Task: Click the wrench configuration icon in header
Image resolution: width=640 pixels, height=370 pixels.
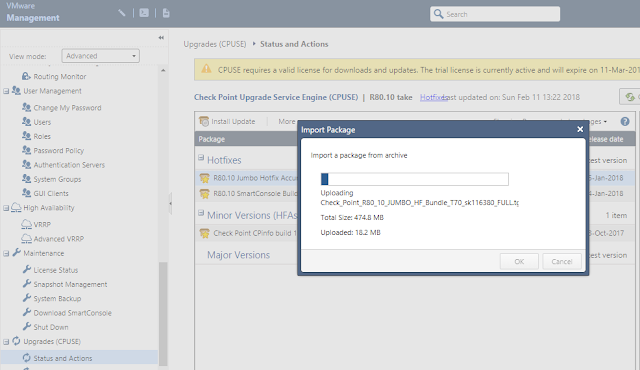Action: 122,13
